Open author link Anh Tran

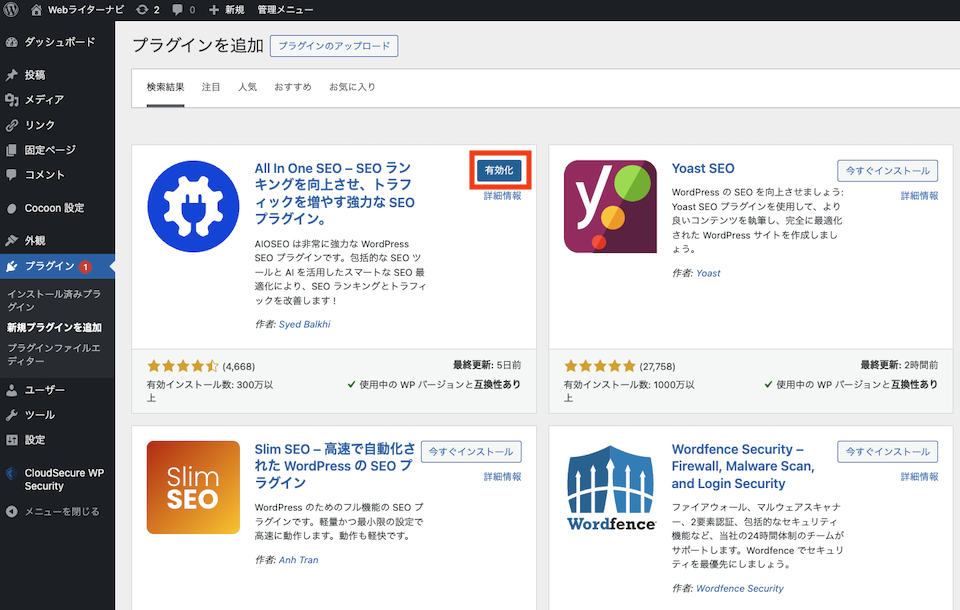298,560
